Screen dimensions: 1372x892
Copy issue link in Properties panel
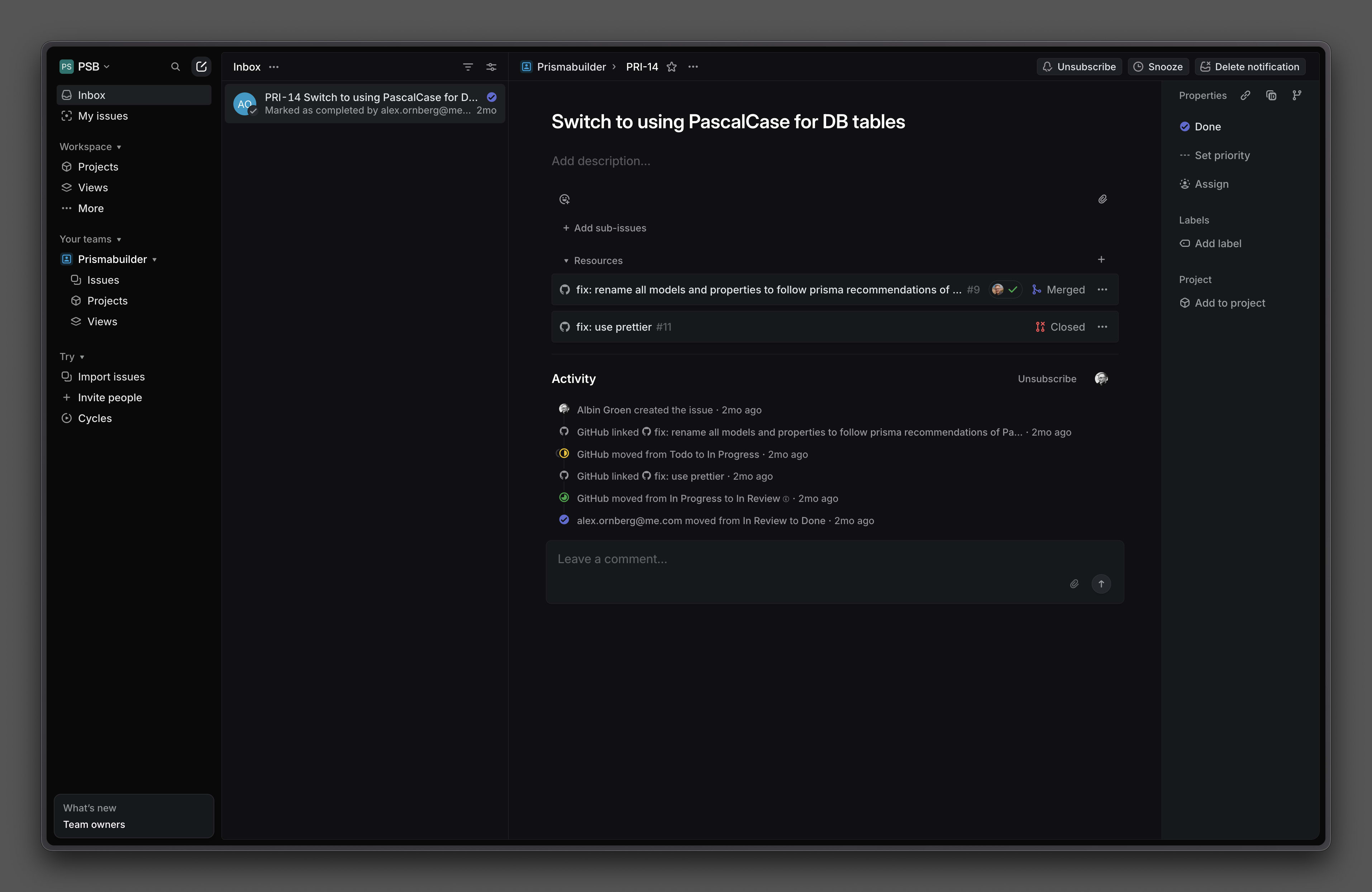coord(1245,96)
